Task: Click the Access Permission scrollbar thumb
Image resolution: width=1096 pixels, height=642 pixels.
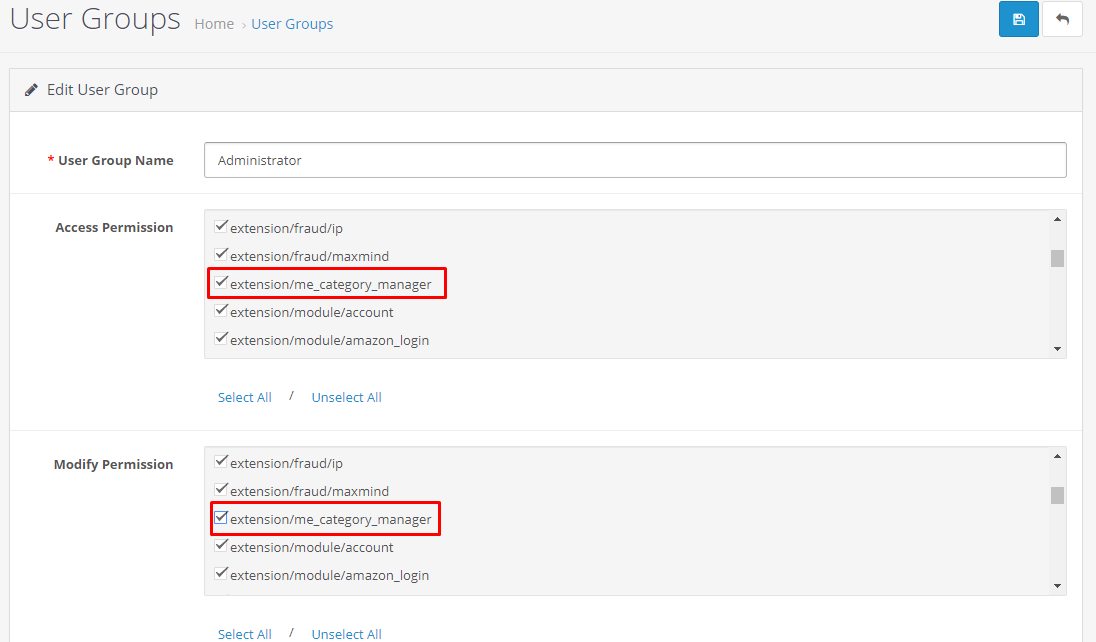Action: (1058, 259)
